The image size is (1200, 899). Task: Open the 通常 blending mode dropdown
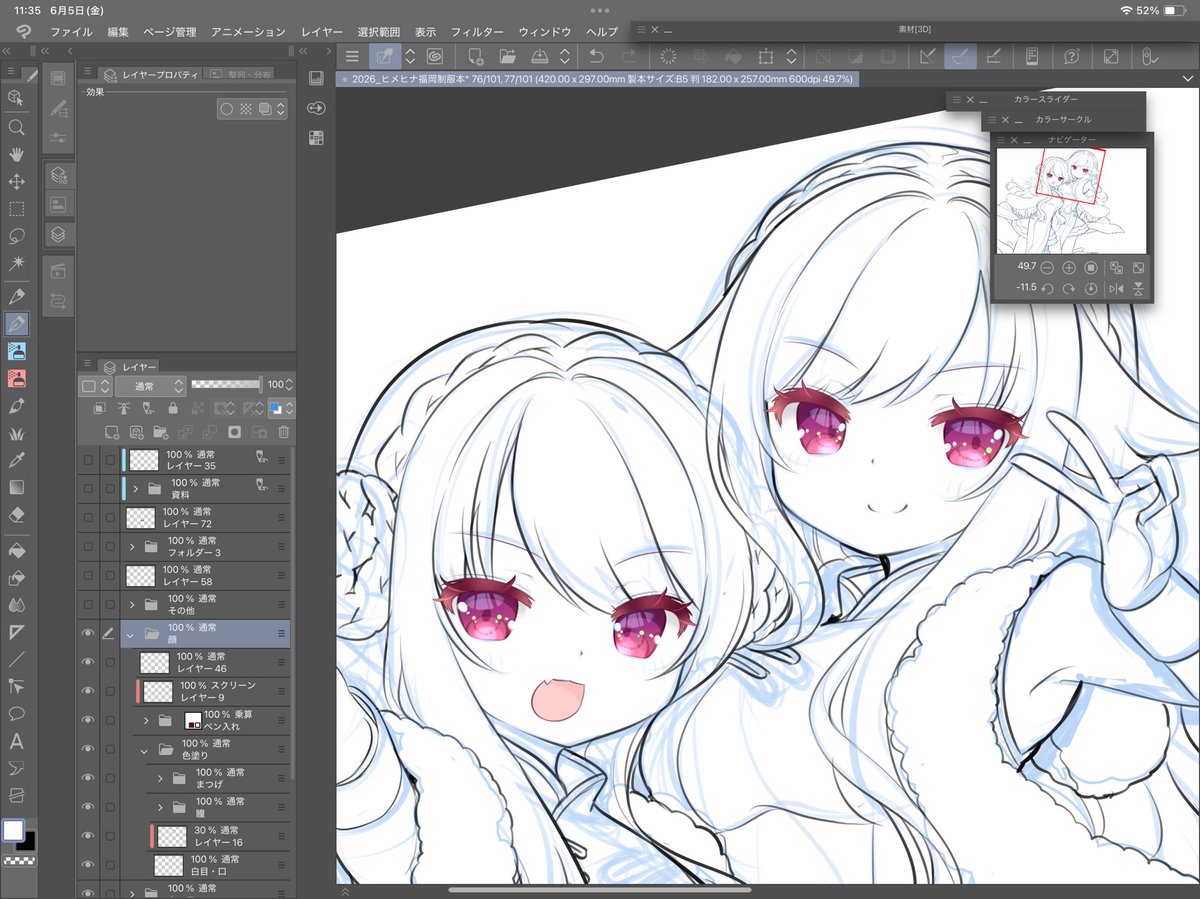point(150,385)
